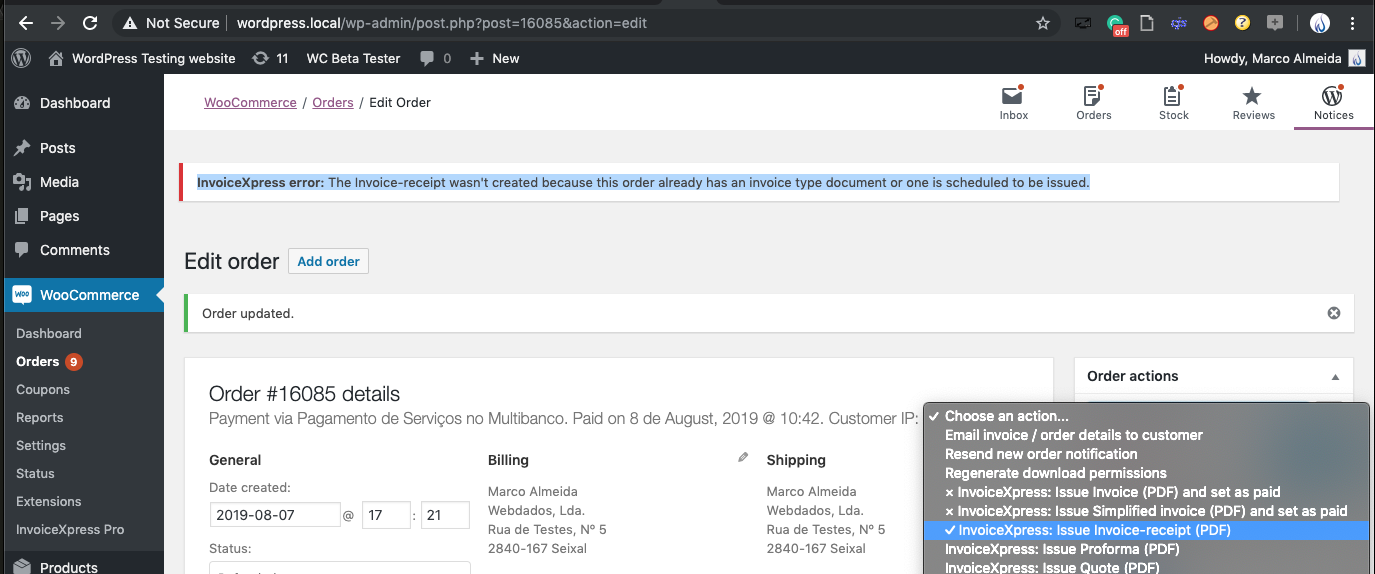Open the 11 pending updates
The image size is (1375, 574).
click(x=270, y=58)
